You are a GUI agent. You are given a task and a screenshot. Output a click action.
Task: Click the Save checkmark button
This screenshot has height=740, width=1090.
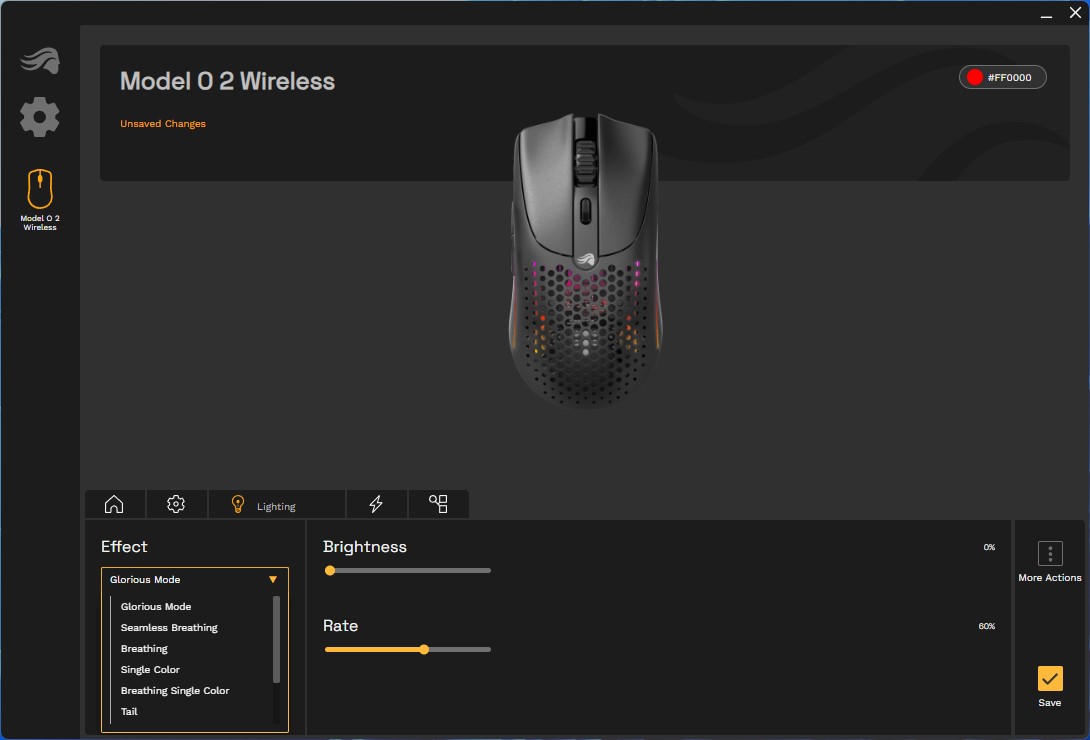point(1049,679)
